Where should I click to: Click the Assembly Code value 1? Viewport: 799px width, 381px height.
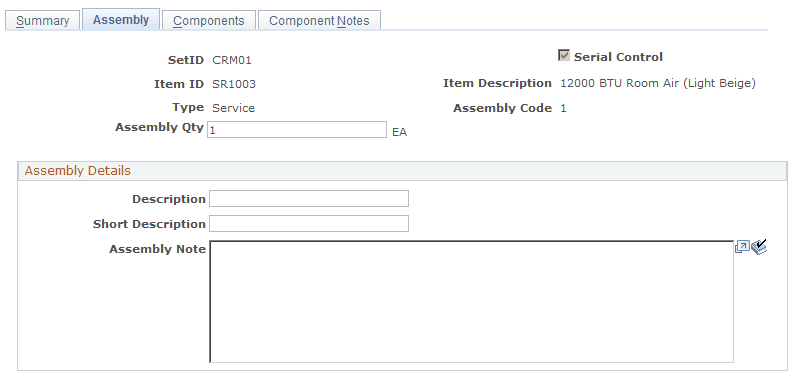pyautogui.click(x=563, y=108)
